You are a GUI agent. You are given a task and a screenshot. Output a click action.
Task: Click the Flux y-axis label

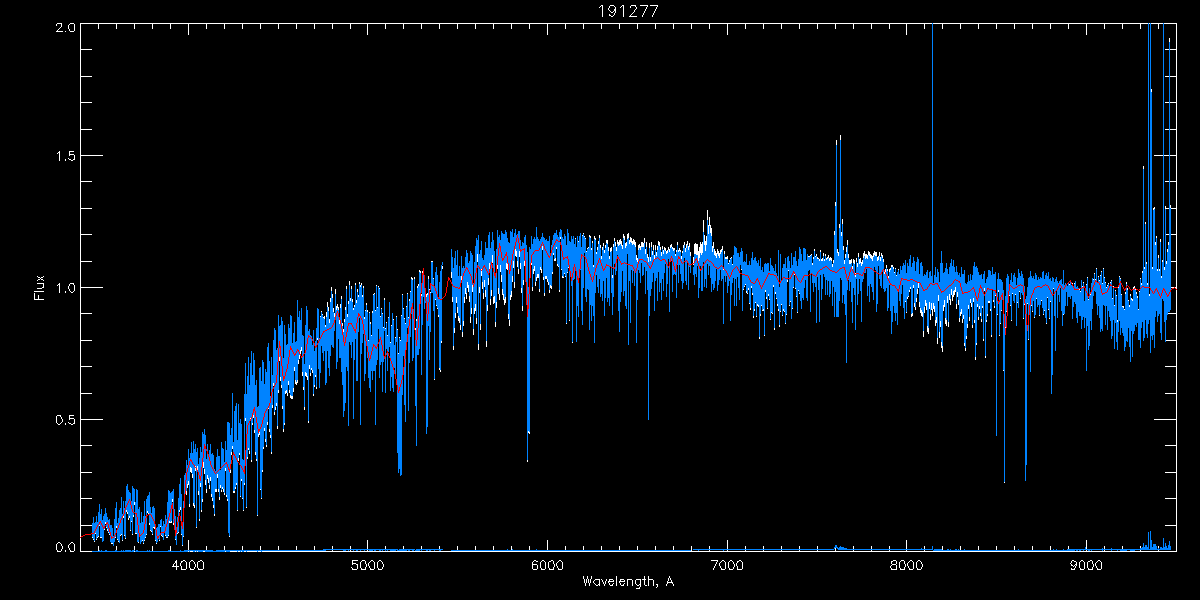pyautogui.click(x=40, y=287)
